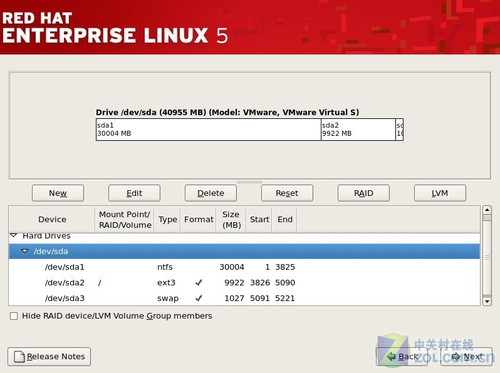The image size is (500, 373).
Task: Click the 9922 size value of sda2
Action: click(x=234, y=283)
